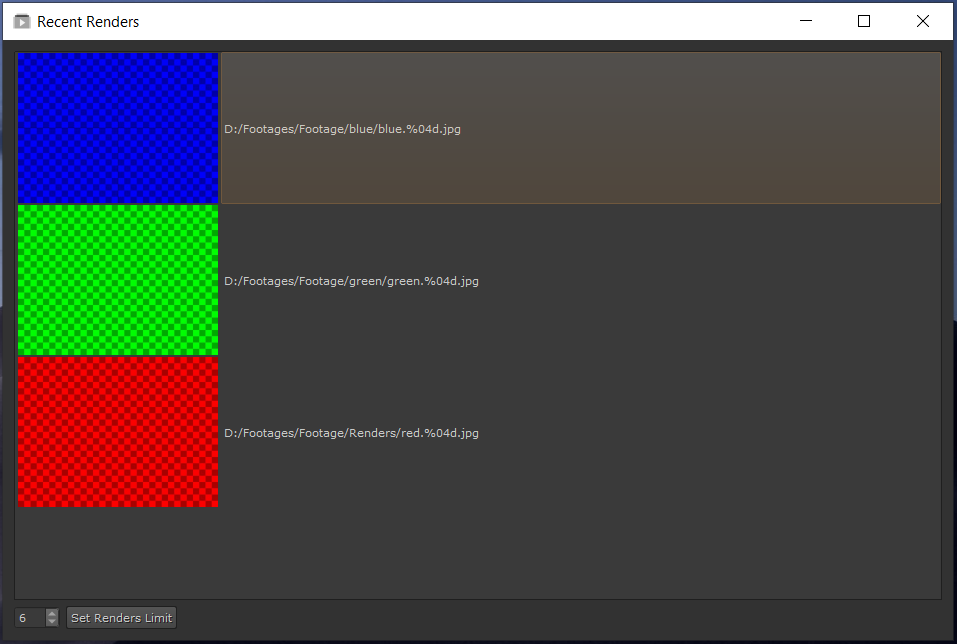The image size is (957, 644).
Task: Select the green checkerboard render thumbnail
Action: [117, 280]
